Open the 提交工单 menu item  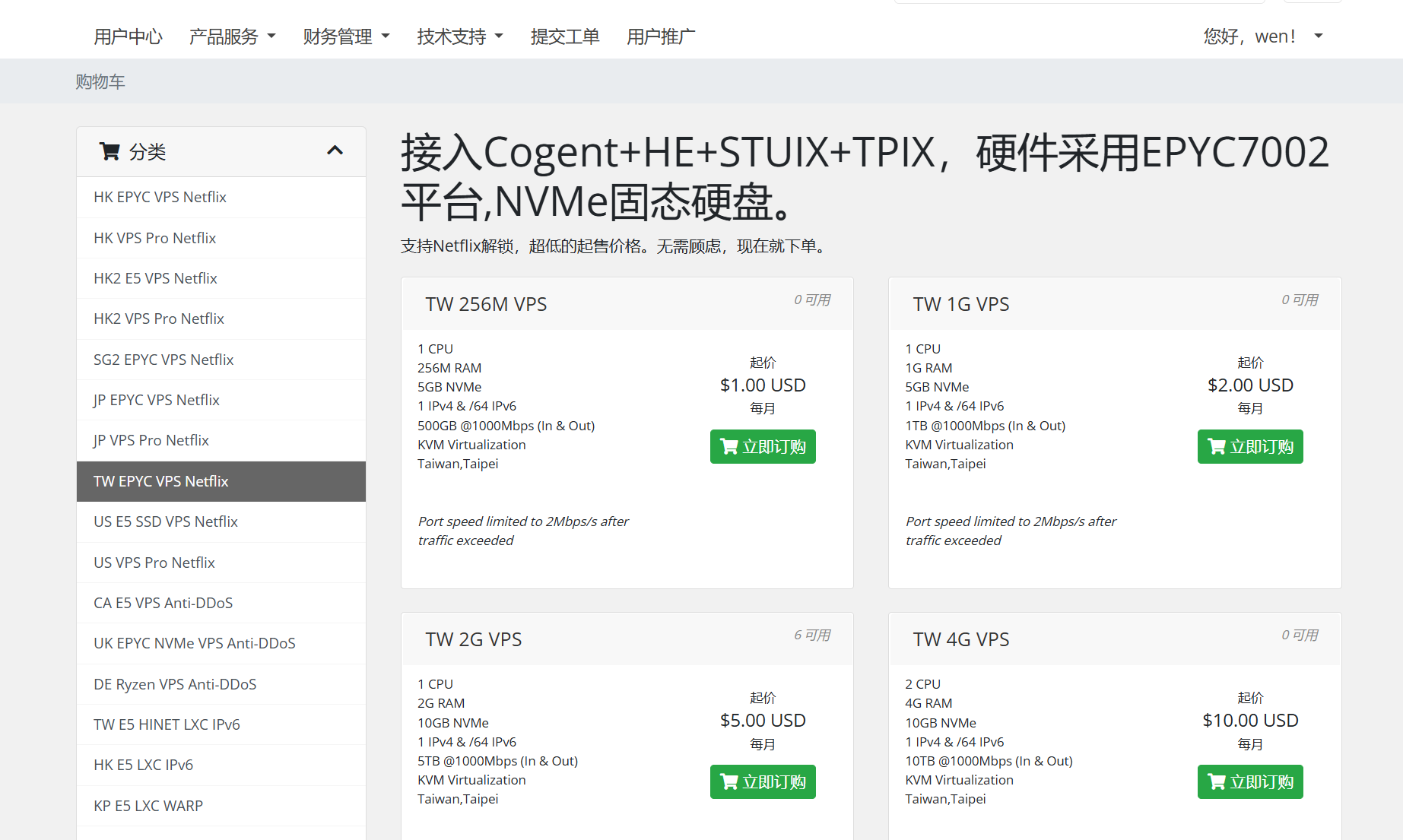click(x=564, y=36)
